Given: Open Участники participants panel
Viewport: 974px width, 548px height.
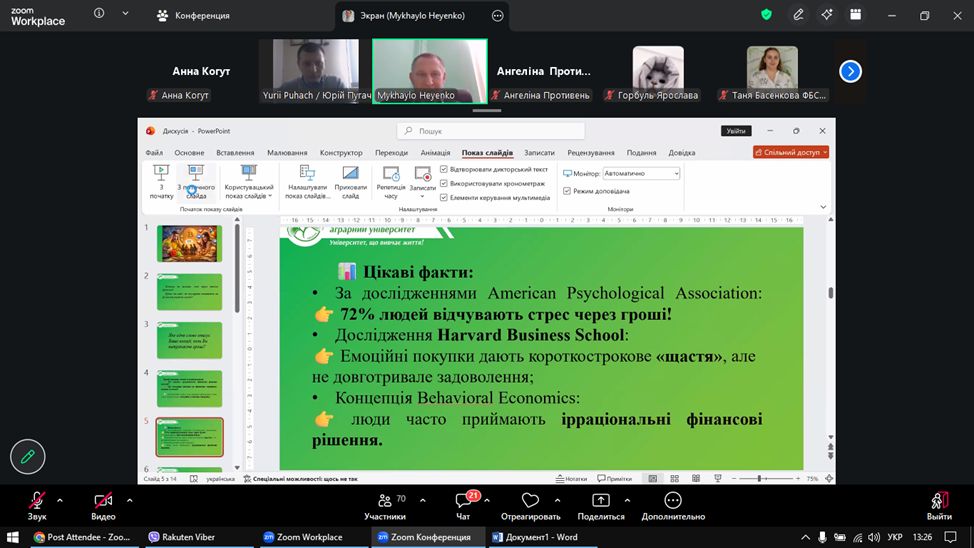Looking at the screenshot, I should point(384,500).
